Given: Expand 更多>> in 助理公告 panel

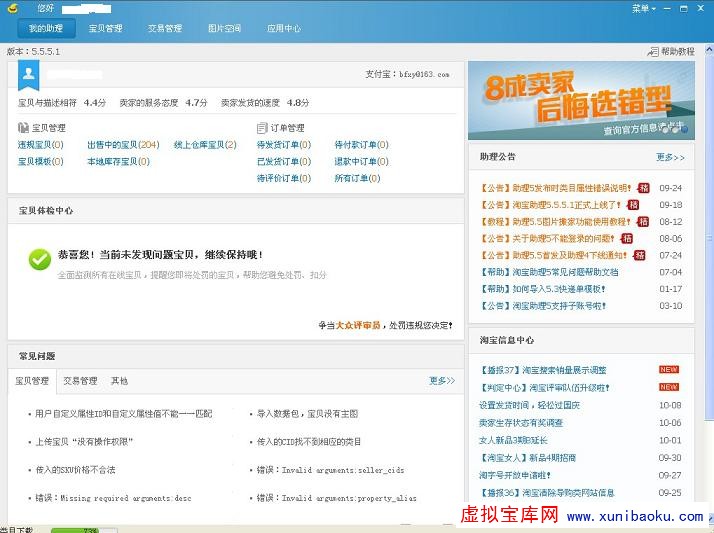Looking at the screenshot, I should click(670, 157).
